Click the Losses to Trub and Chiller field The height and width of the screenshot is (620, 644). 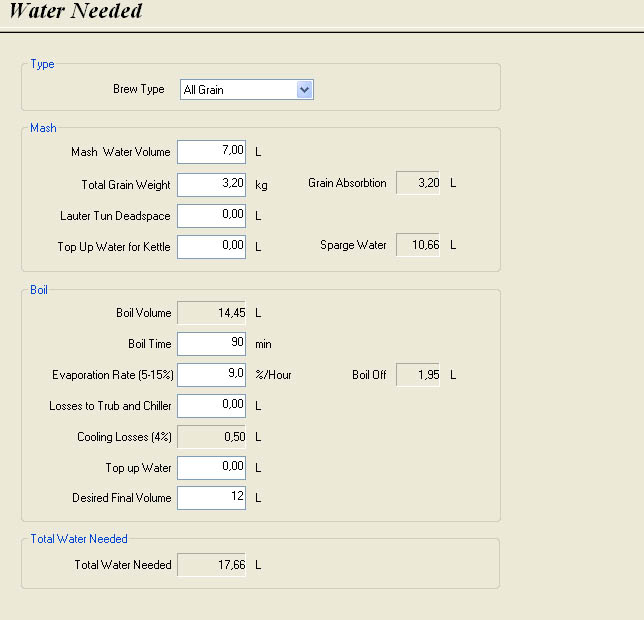tap(212, 406)
